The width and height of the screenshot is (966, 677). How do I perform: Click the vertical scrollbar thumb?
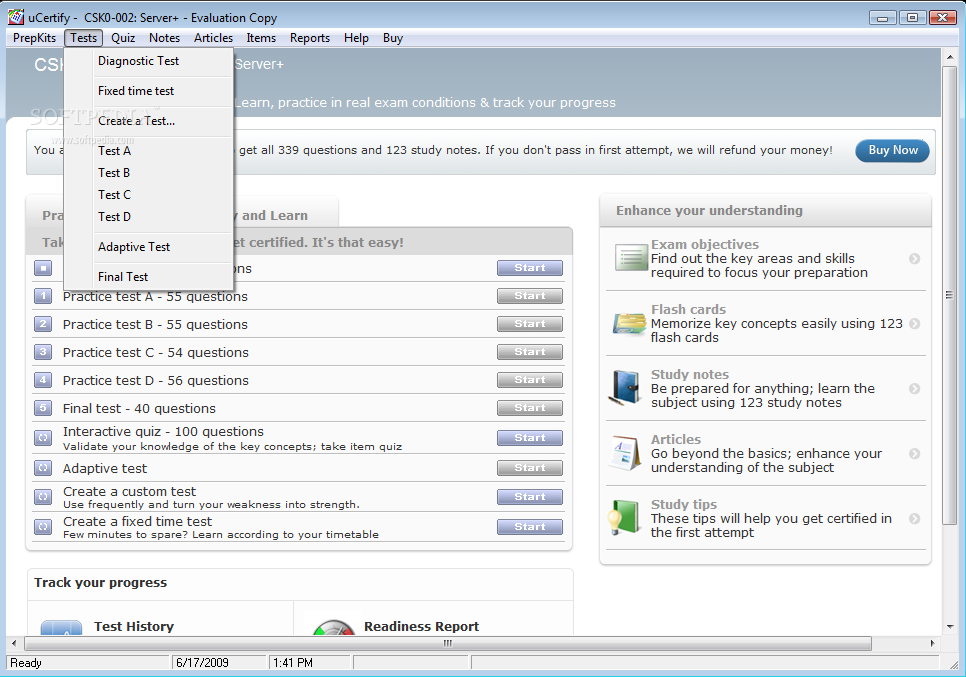point(949,295)
